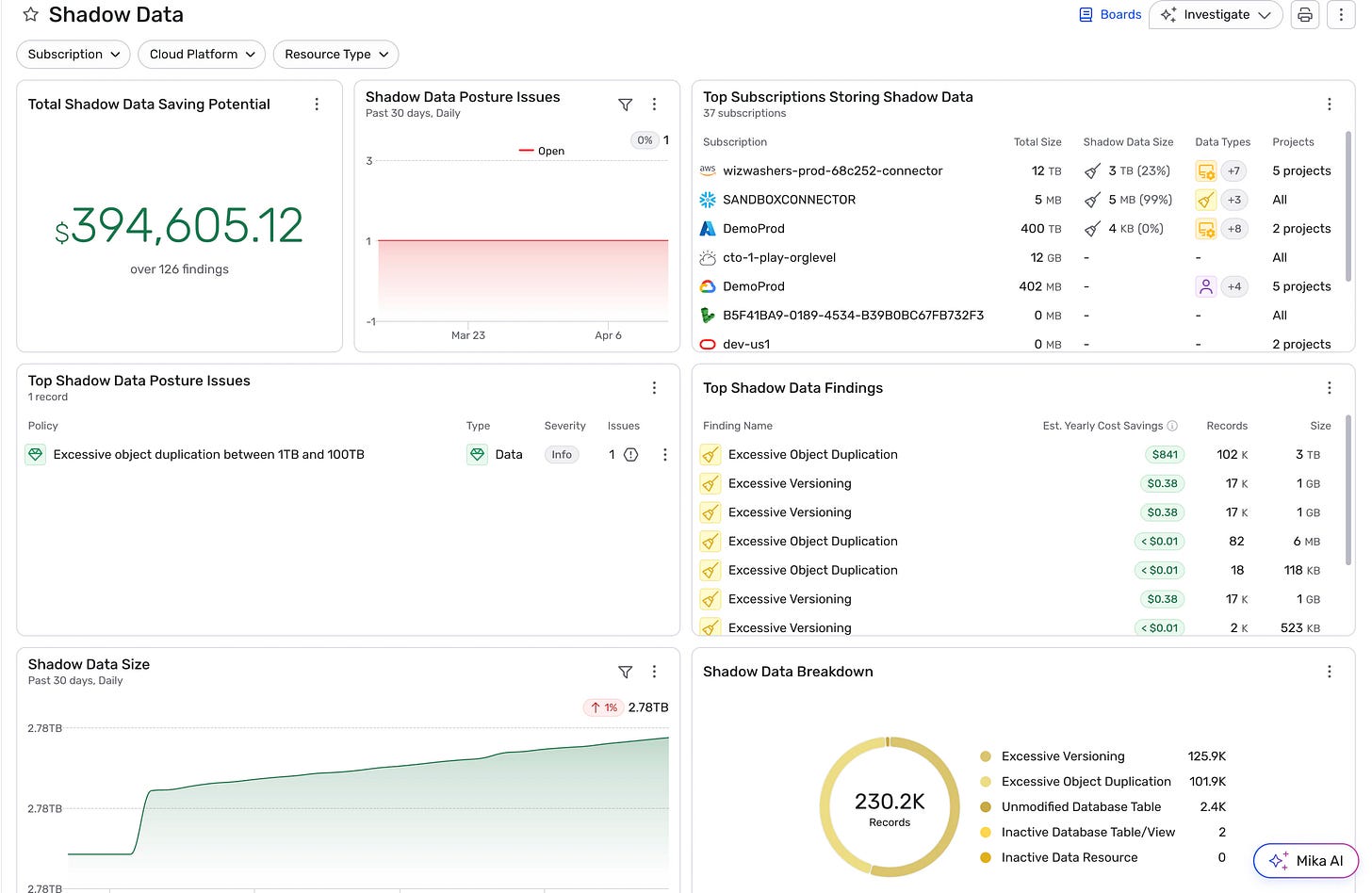Click the Inactive Data Resource legend color dot
This screenshot has height=893, width=1372.
986,857
